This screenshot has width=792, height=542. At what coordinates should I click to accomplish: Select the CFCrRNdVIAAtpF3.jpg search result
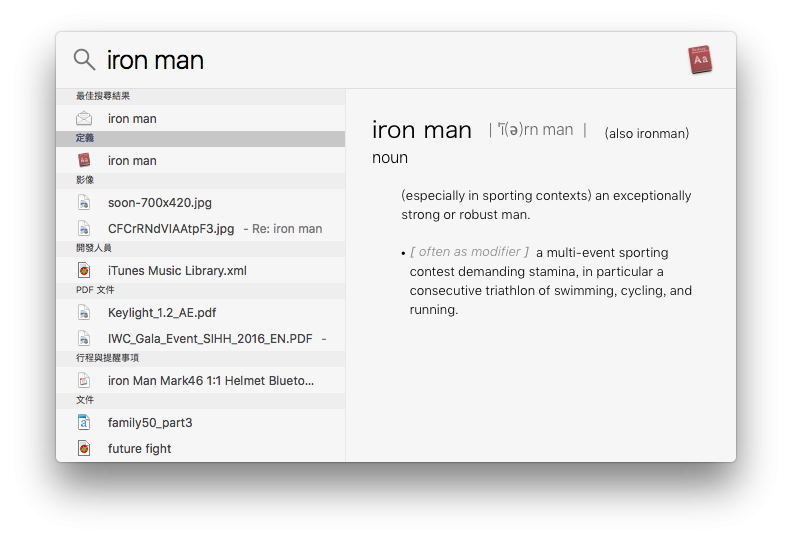(x=170, y=229)
